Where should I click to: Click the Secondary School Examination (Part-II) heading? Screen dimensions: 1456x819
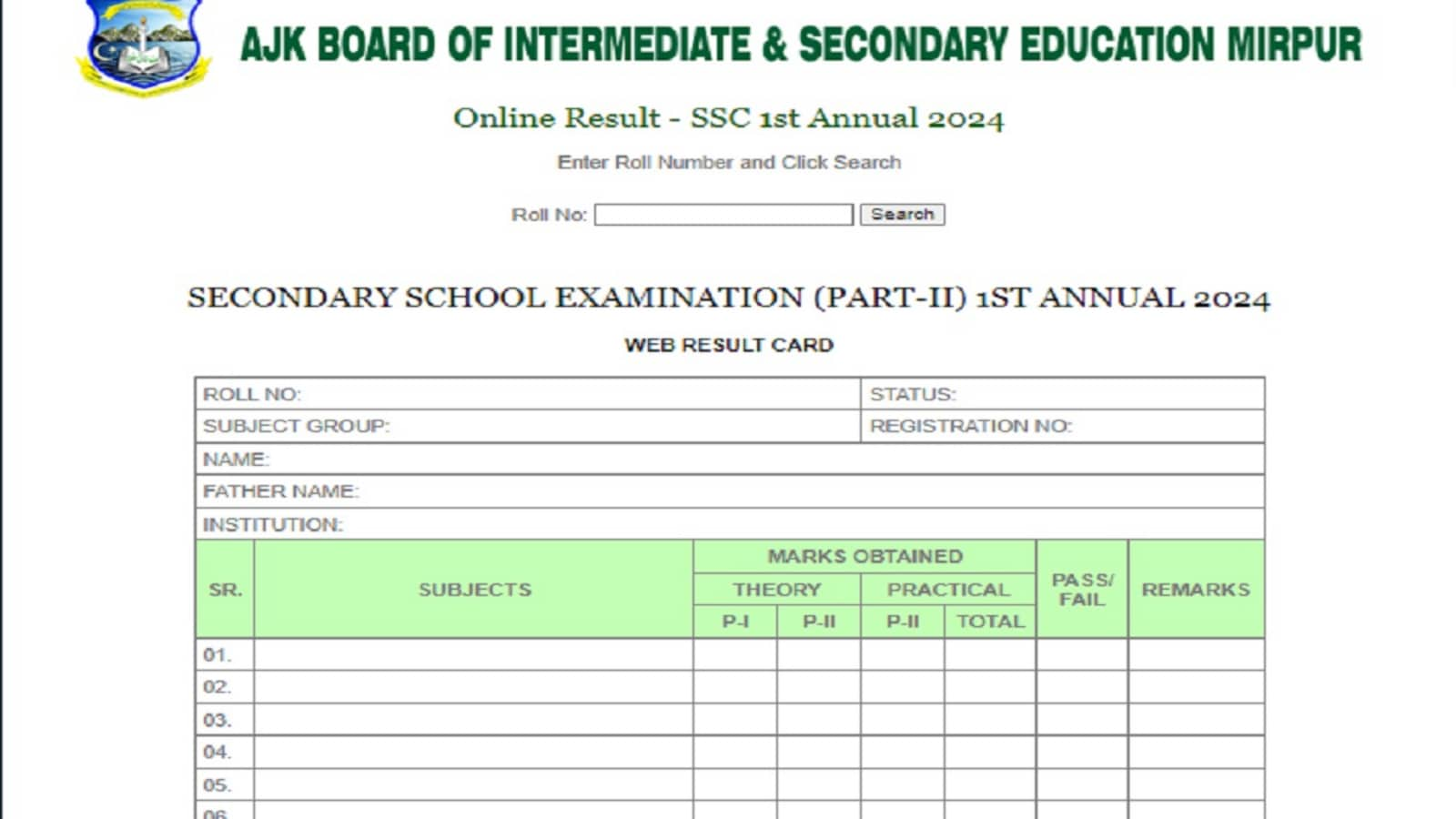coord(729,298)
